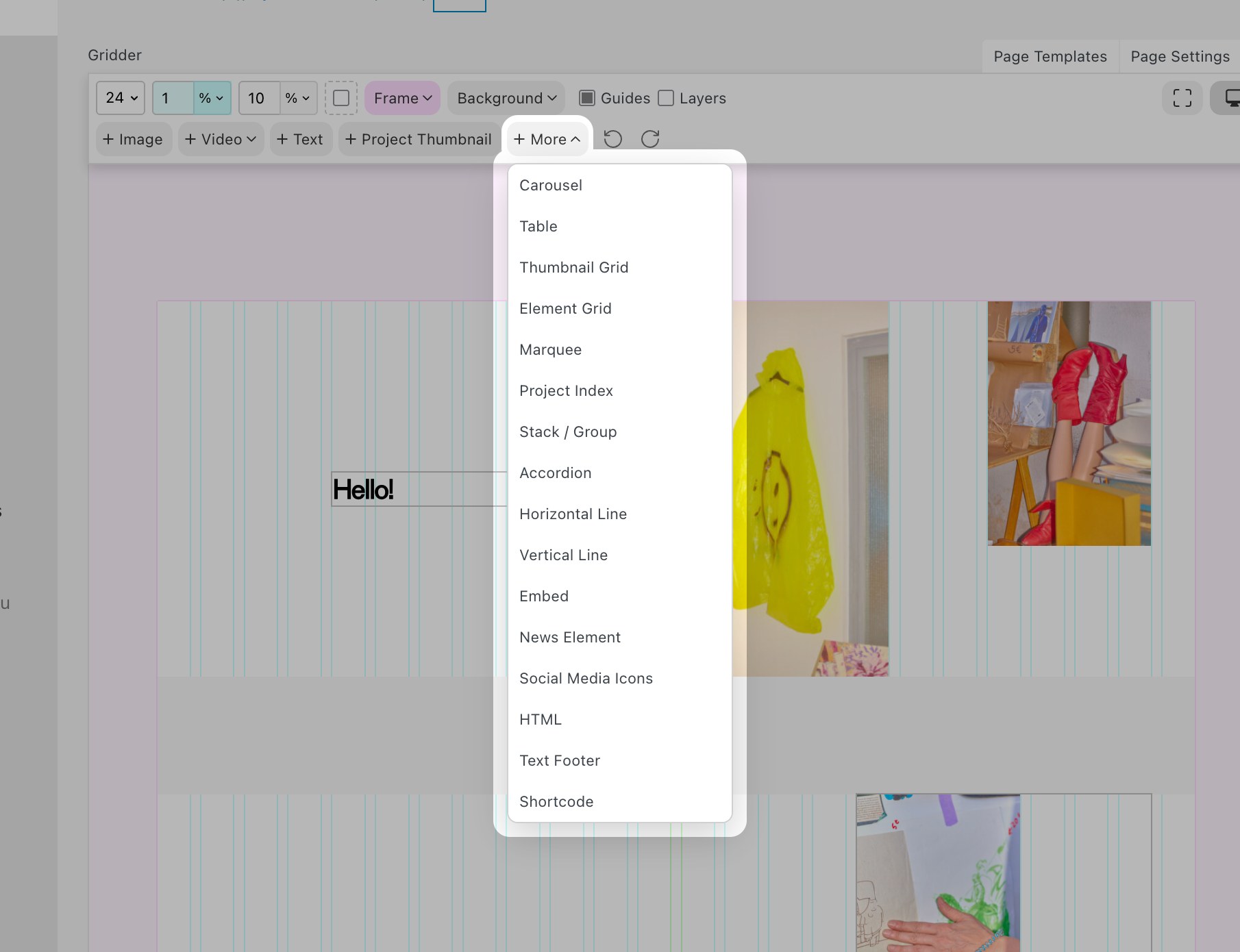The image size is (1240, 952).
Task: Toggle the dashed-border frame overlay icon
Action: [341, 98]
